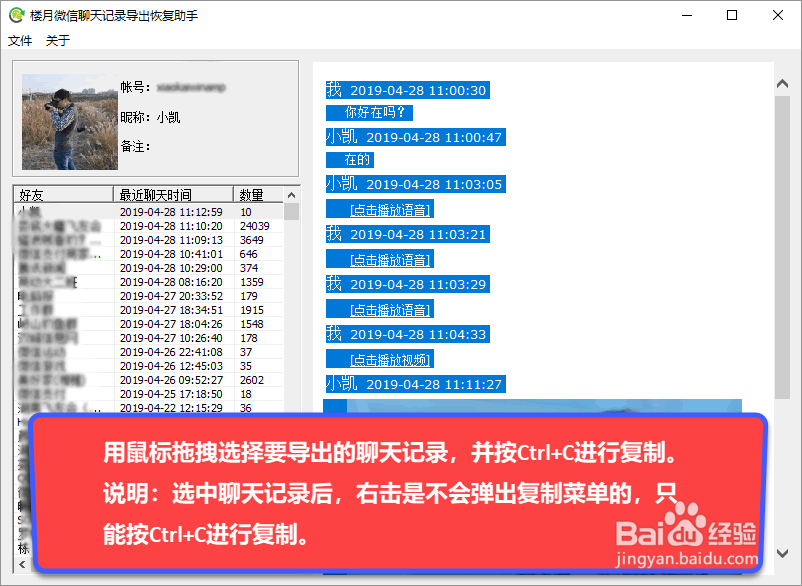Select the row dated 2019-04-25 17:18:50

click(148, 394)
